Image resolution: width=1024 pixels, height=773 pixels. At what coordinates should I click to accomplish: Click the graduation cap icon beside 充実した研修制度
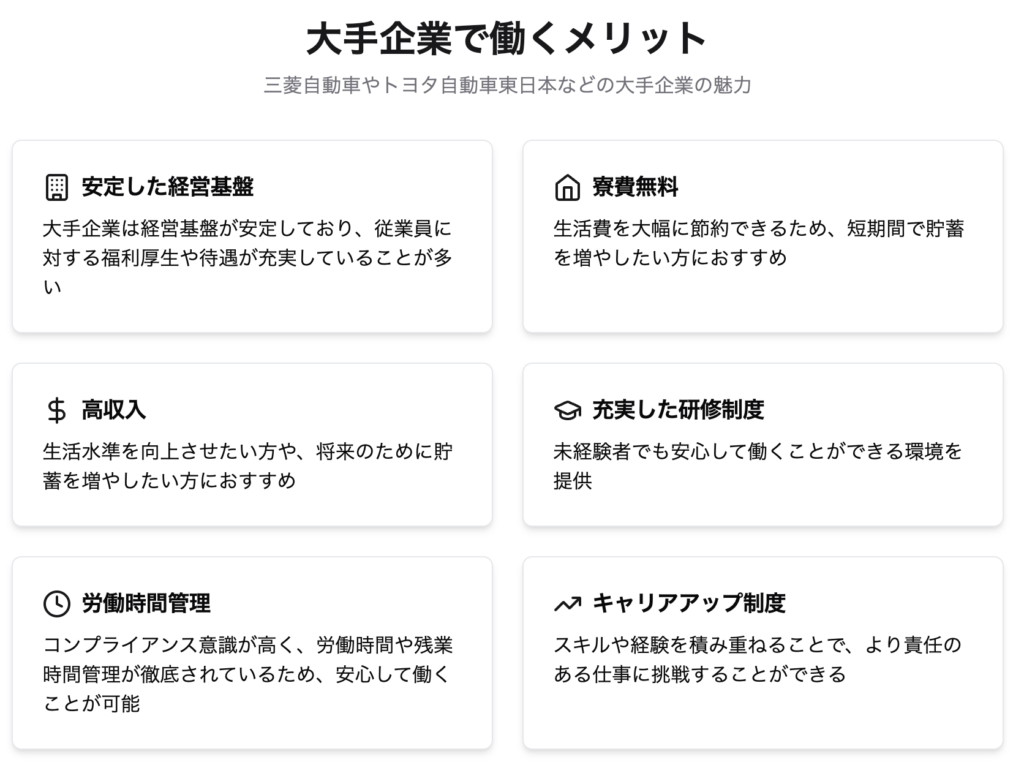[x=567, y=410]
